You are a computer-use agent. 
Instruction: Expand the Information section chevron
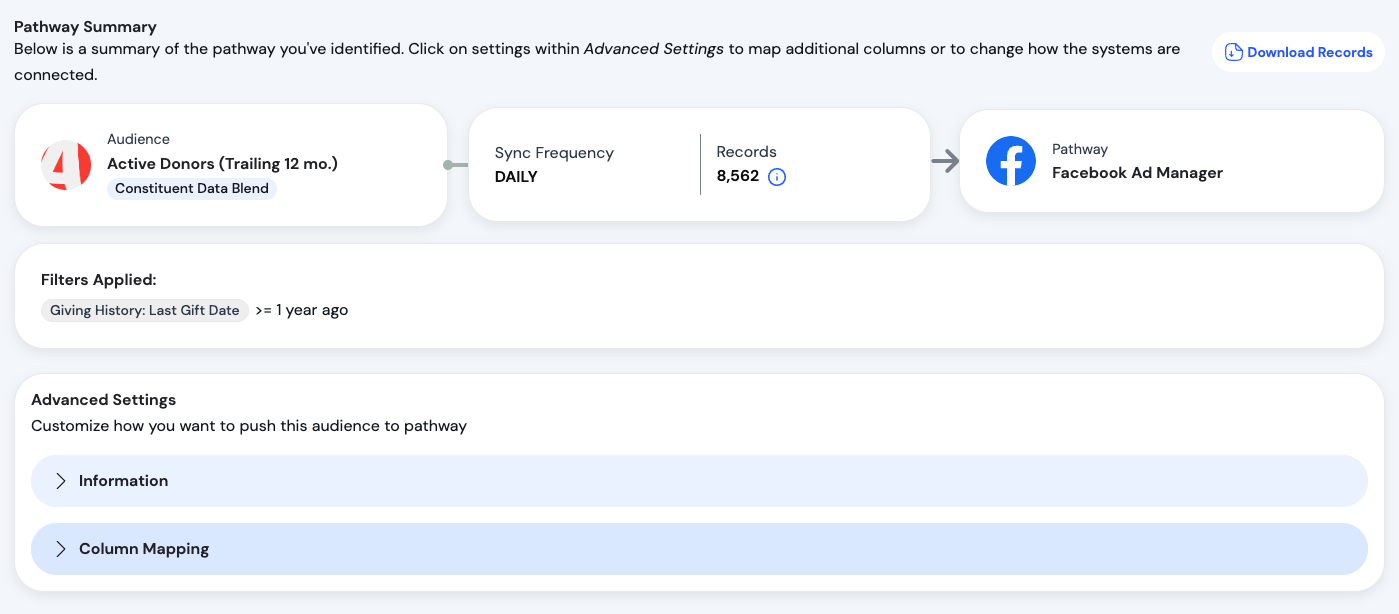[60, 481]
